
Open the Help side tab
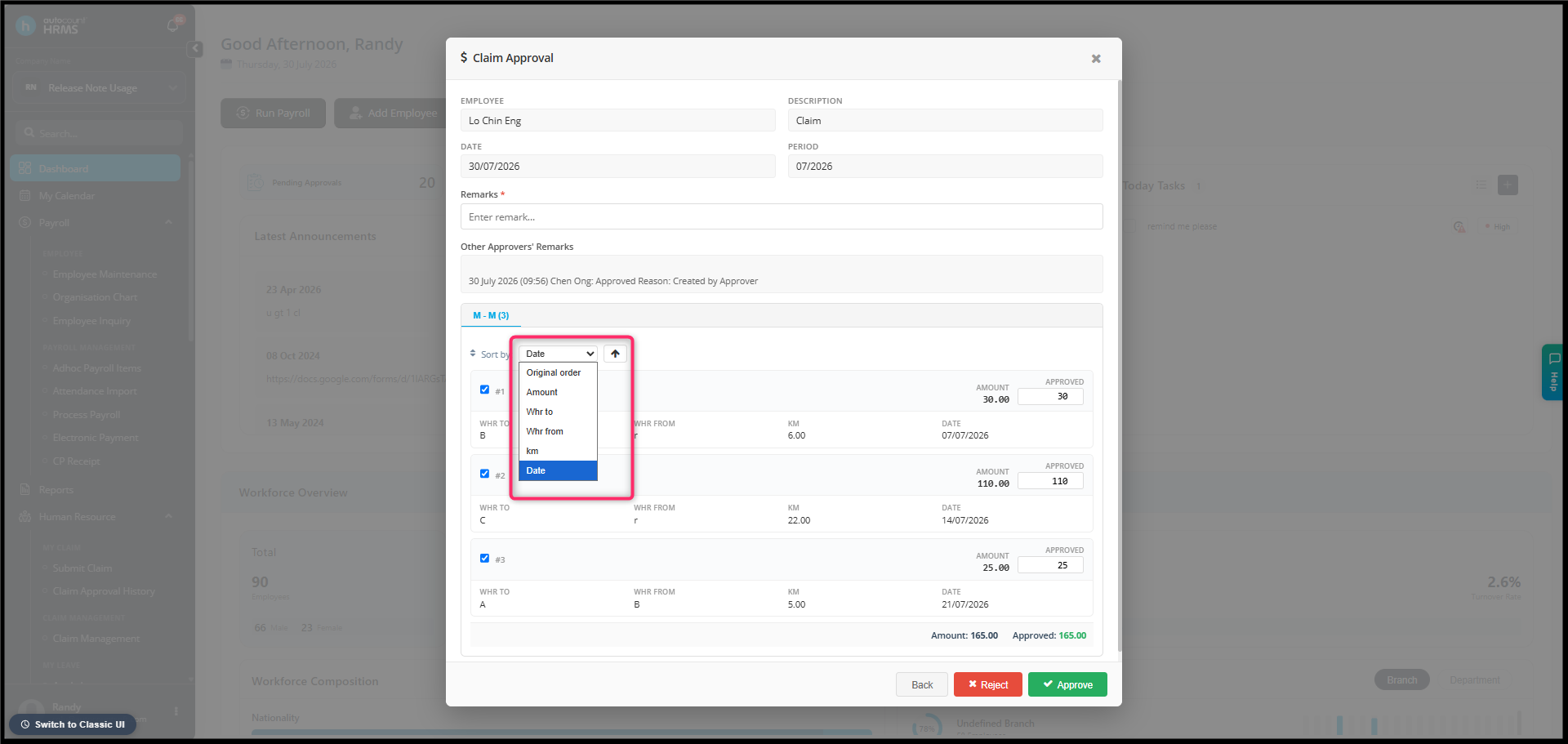click(1552, 372)
